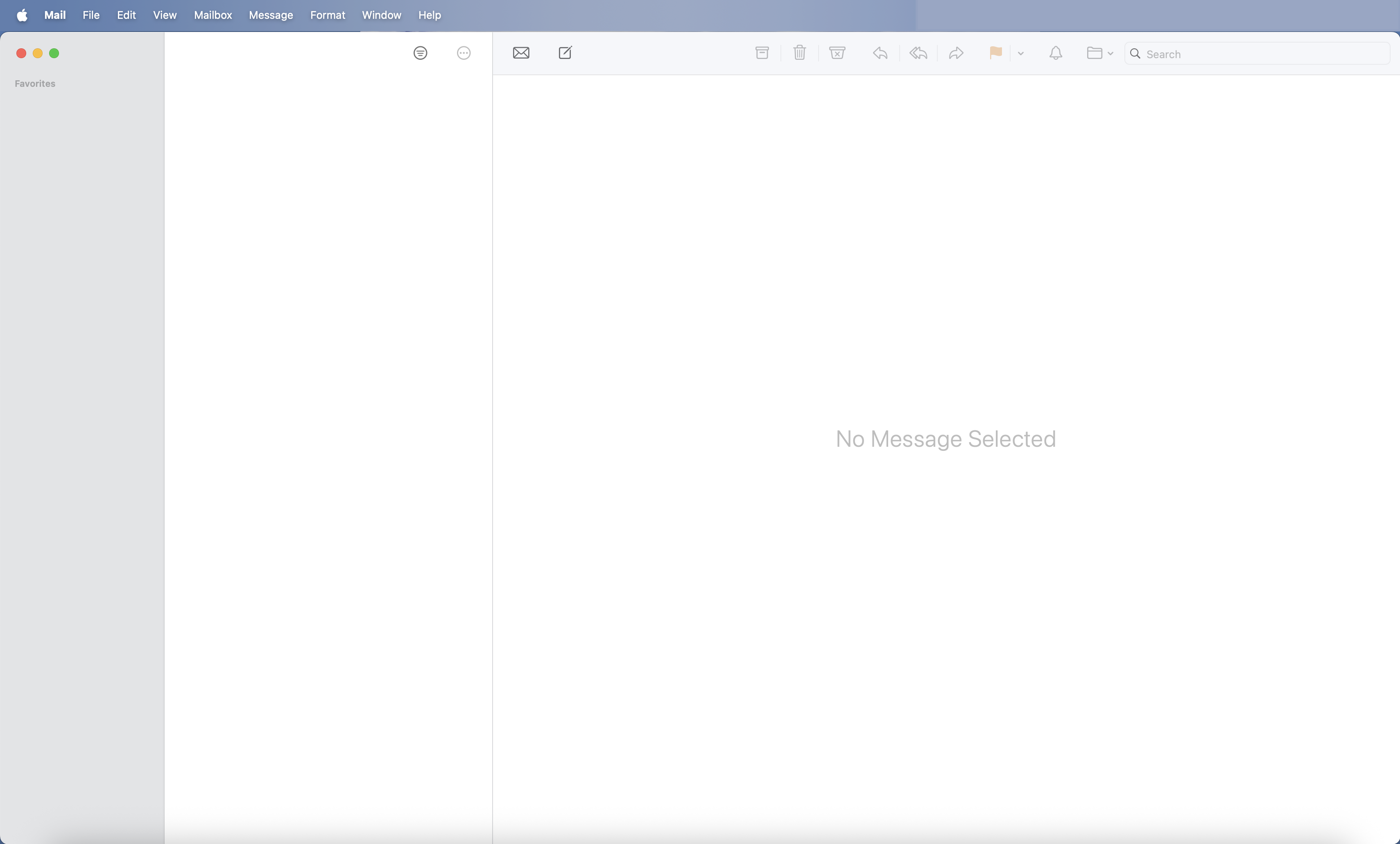Click the Mute notifications bell icon
Image resolution: width=1400 pixels, height=844 pixels.
click(x=1056, y=53)
